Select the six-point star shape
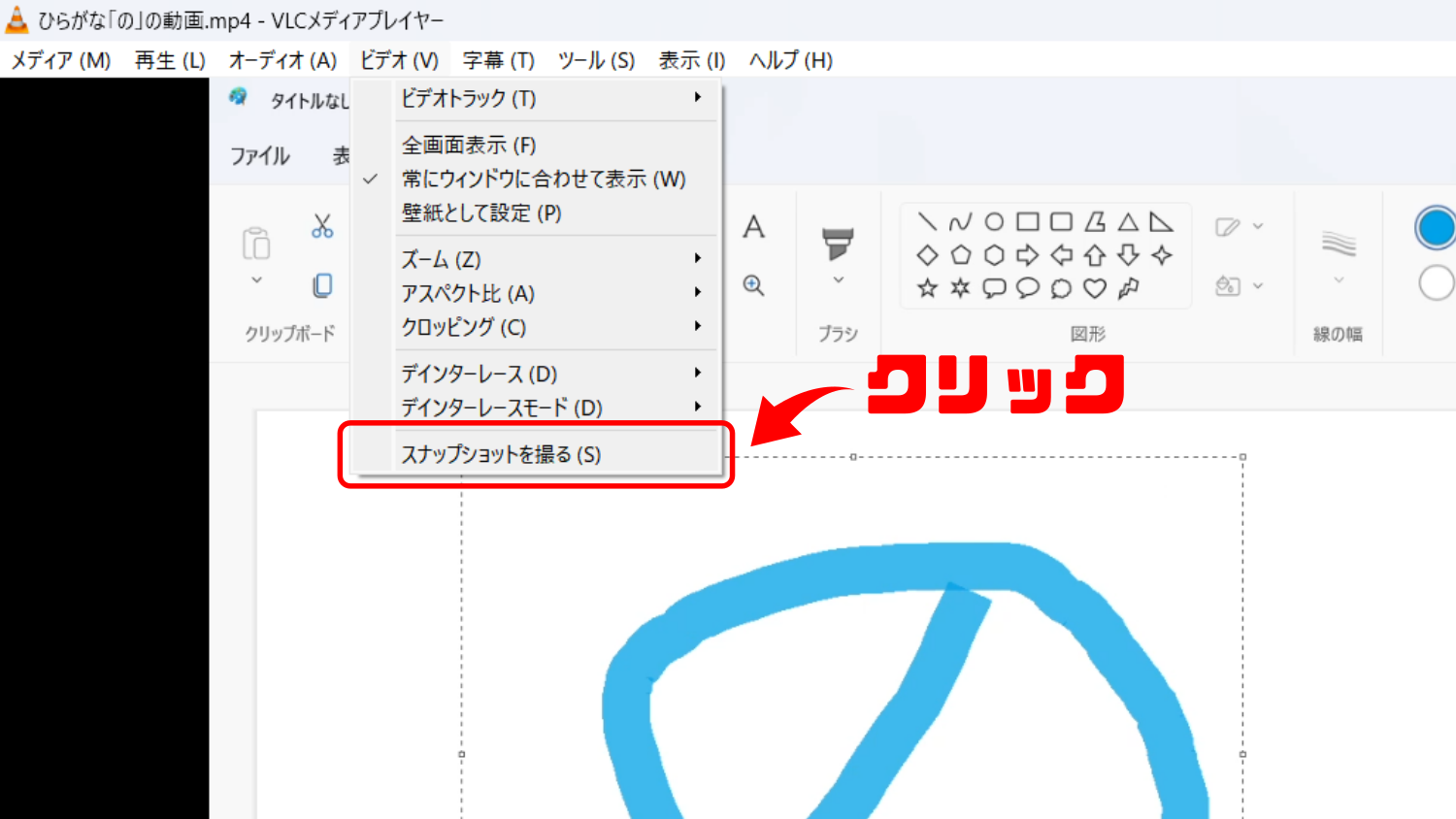1456x819 pixels. [x=961, y=288]
